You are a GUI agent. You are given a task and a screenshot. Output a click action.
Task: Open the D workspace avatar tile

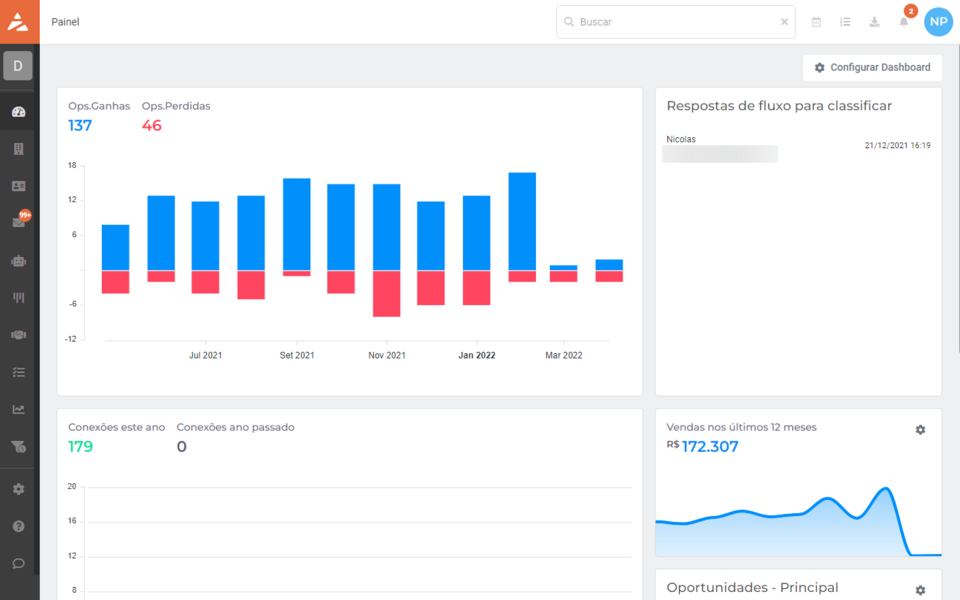(x=18, y=66)
